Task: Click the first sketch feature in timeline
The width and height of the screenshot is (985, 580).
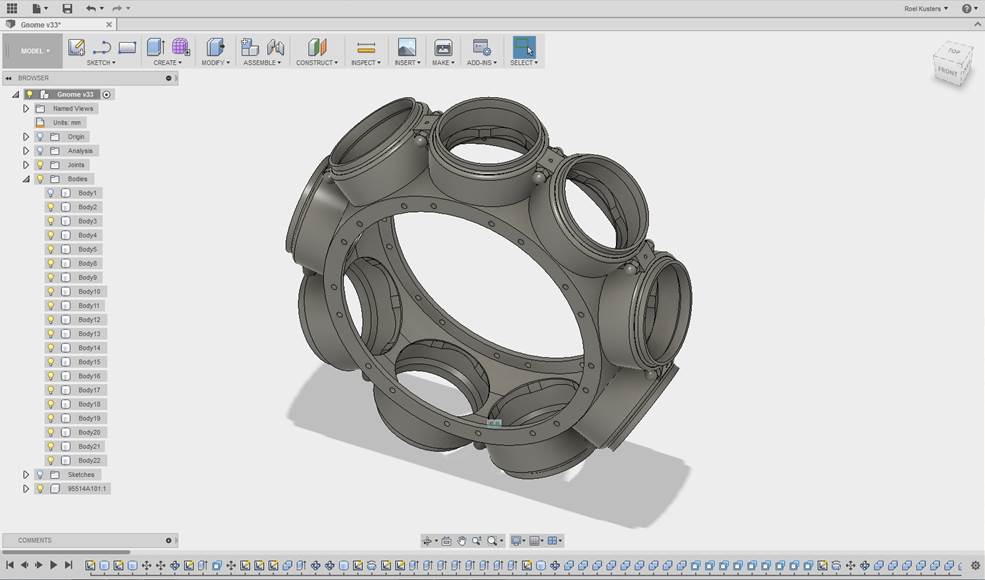Action: (90, 566)
